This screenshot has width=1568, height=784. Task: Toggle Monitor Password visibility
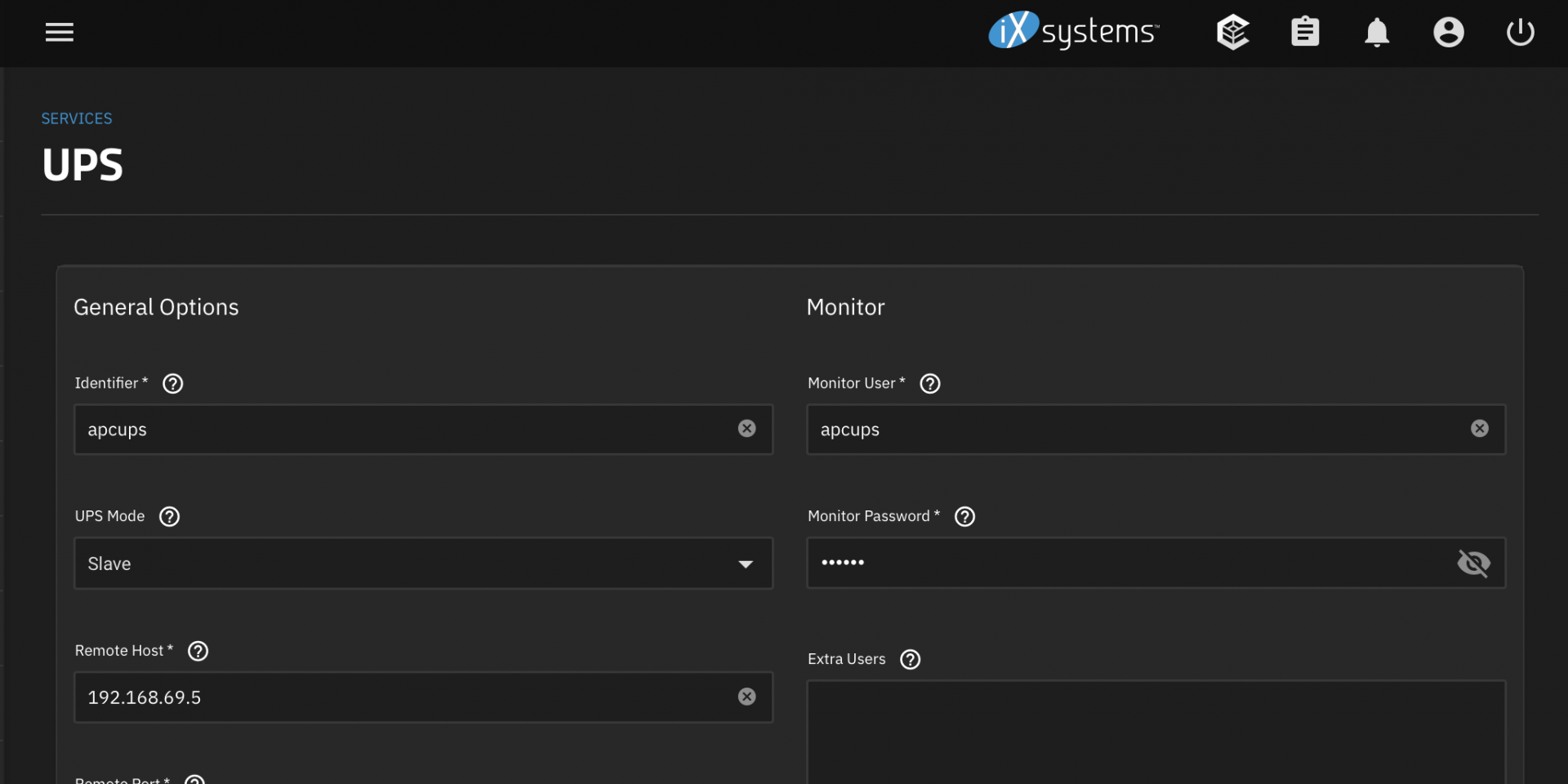coord(1473,563)
